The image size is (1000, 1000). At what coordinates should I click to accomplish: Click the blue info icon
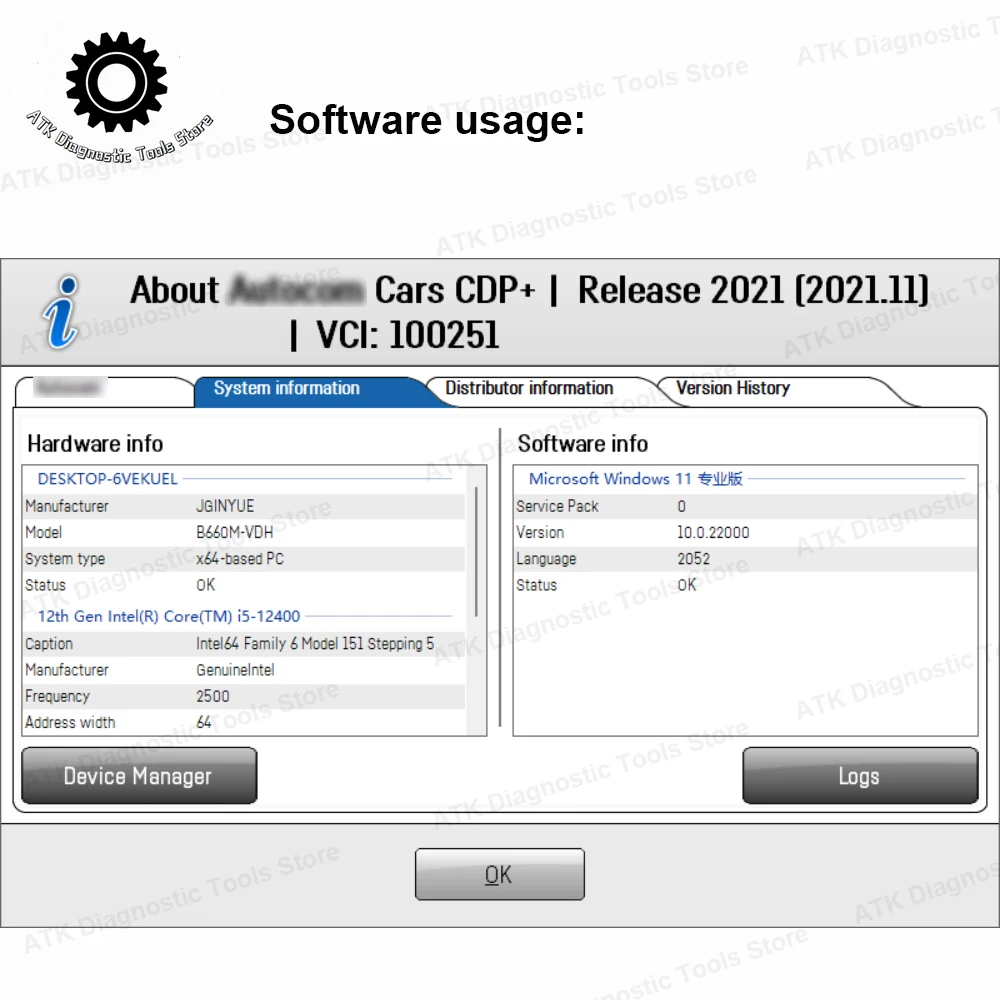tap(61, 312)
